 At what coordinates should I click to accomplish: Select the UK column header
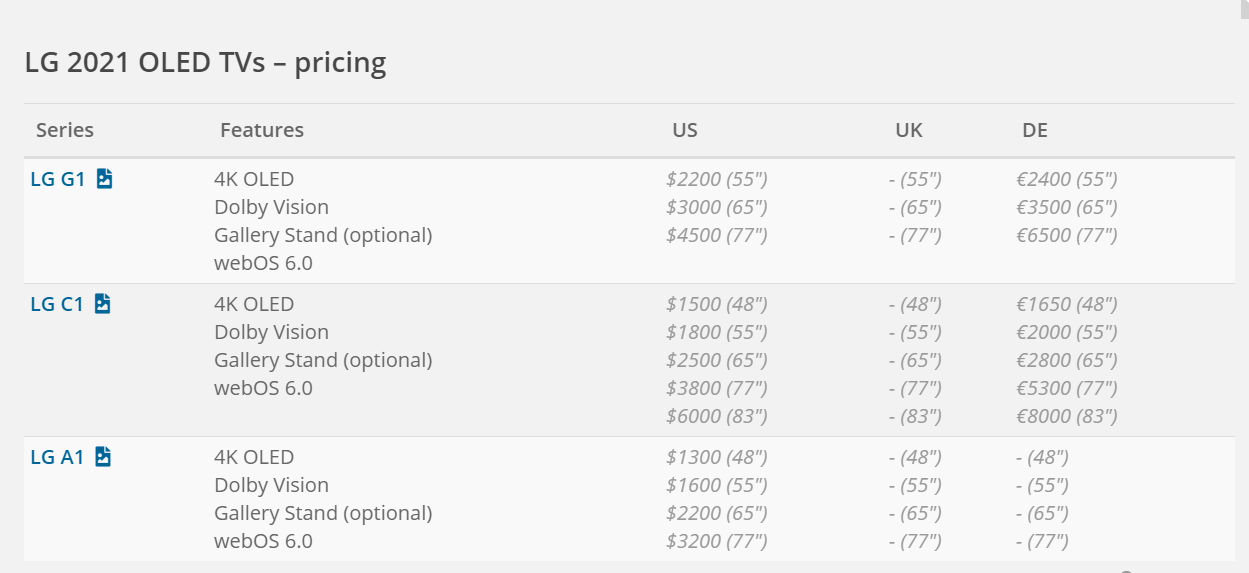click(x=909, y=130)
